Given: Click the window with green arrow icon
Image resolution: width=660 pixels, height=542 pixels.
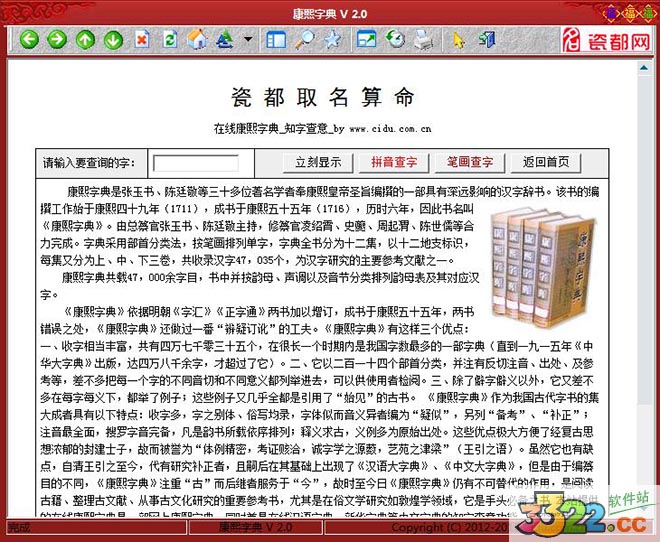Looking at the screenshot, I should (x=367, y=39).
